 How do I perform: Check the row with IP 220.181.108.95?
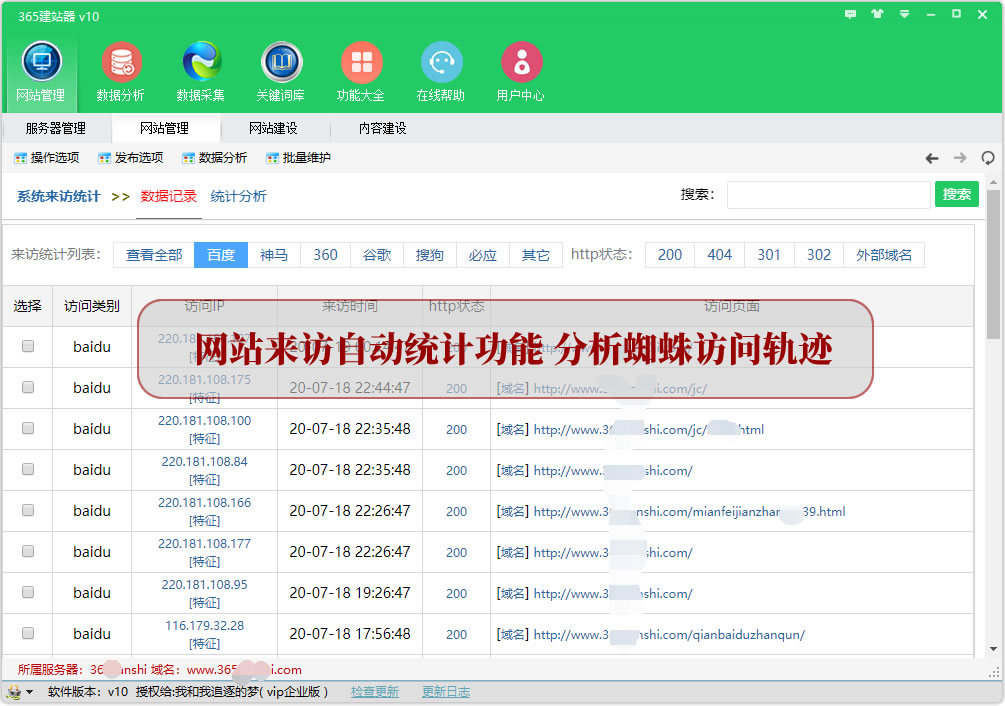point(28,592)
